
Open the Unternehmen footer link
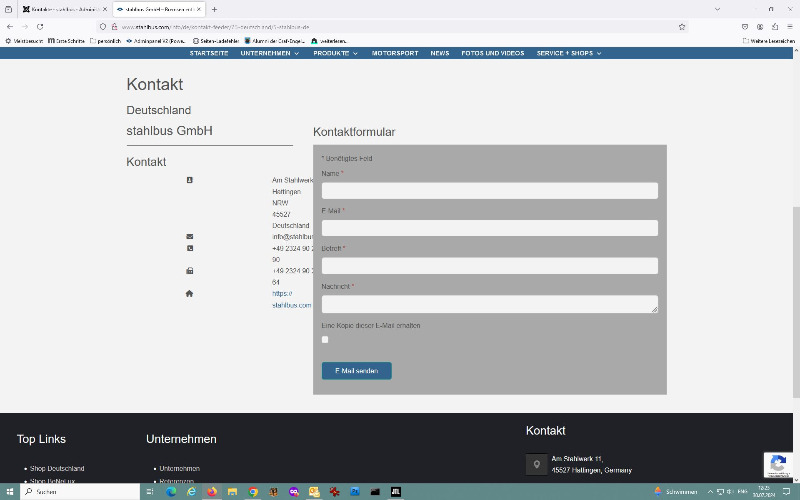[x=180, y=468]
